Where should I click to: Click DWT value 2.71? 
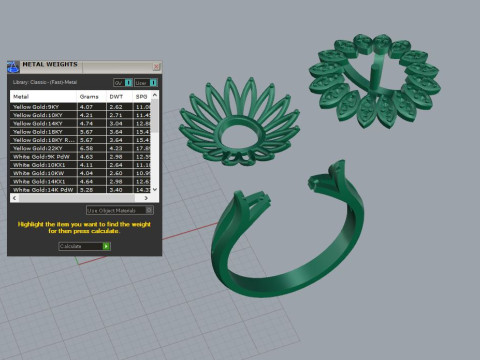point(116,115)
